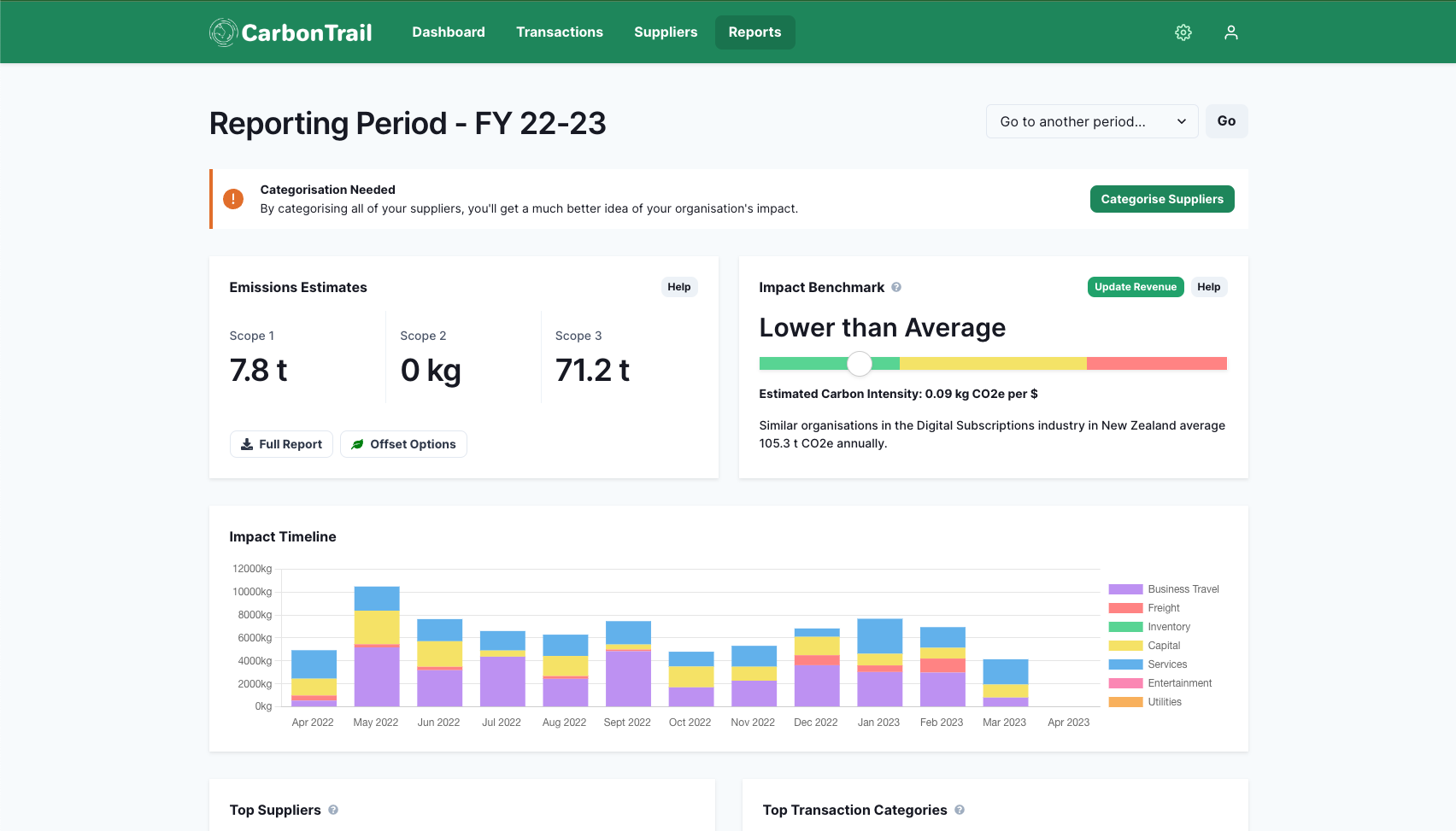
Task: Click the '12000kg' axis label
Action: point(252,569)
